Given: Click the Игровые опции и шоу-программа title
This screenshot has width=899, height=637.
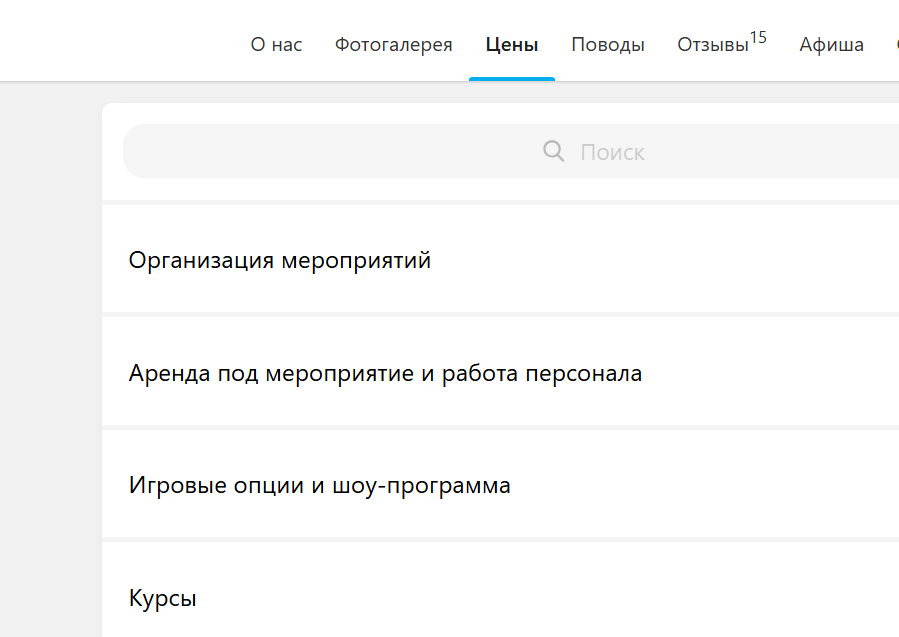Looking at the screenshot, I should [320, 486].
